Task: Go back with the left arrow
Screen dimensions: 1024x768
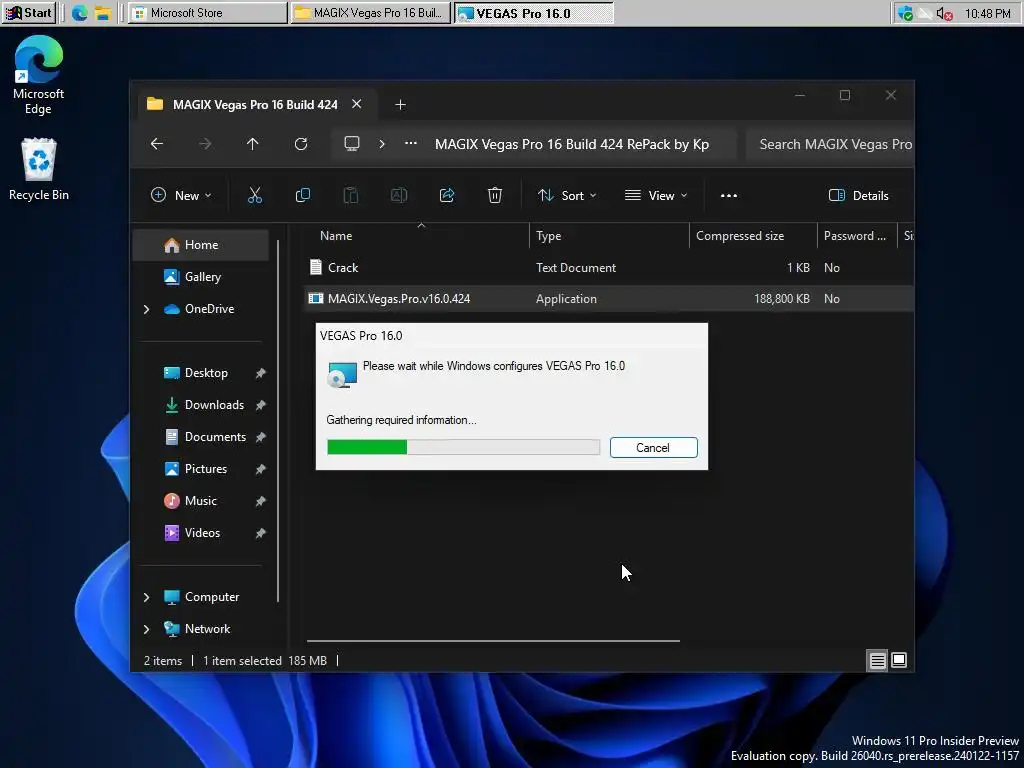Action: tap(157, 144)
